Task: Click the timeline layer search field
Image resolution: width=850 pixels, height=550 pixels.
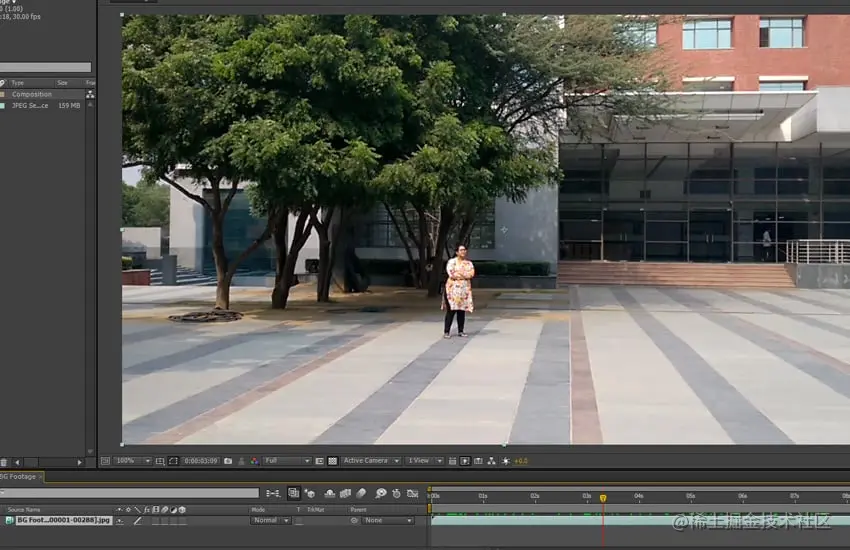Action: (x=130, y=493)
